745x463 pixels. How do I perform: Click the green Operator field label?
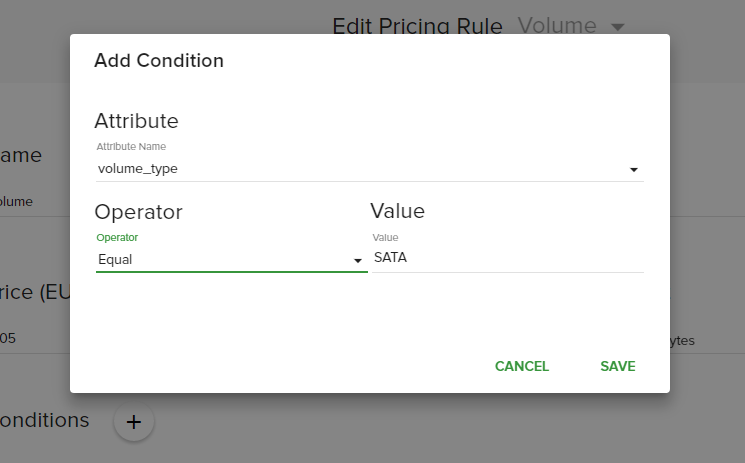click(x=117, y=237)
